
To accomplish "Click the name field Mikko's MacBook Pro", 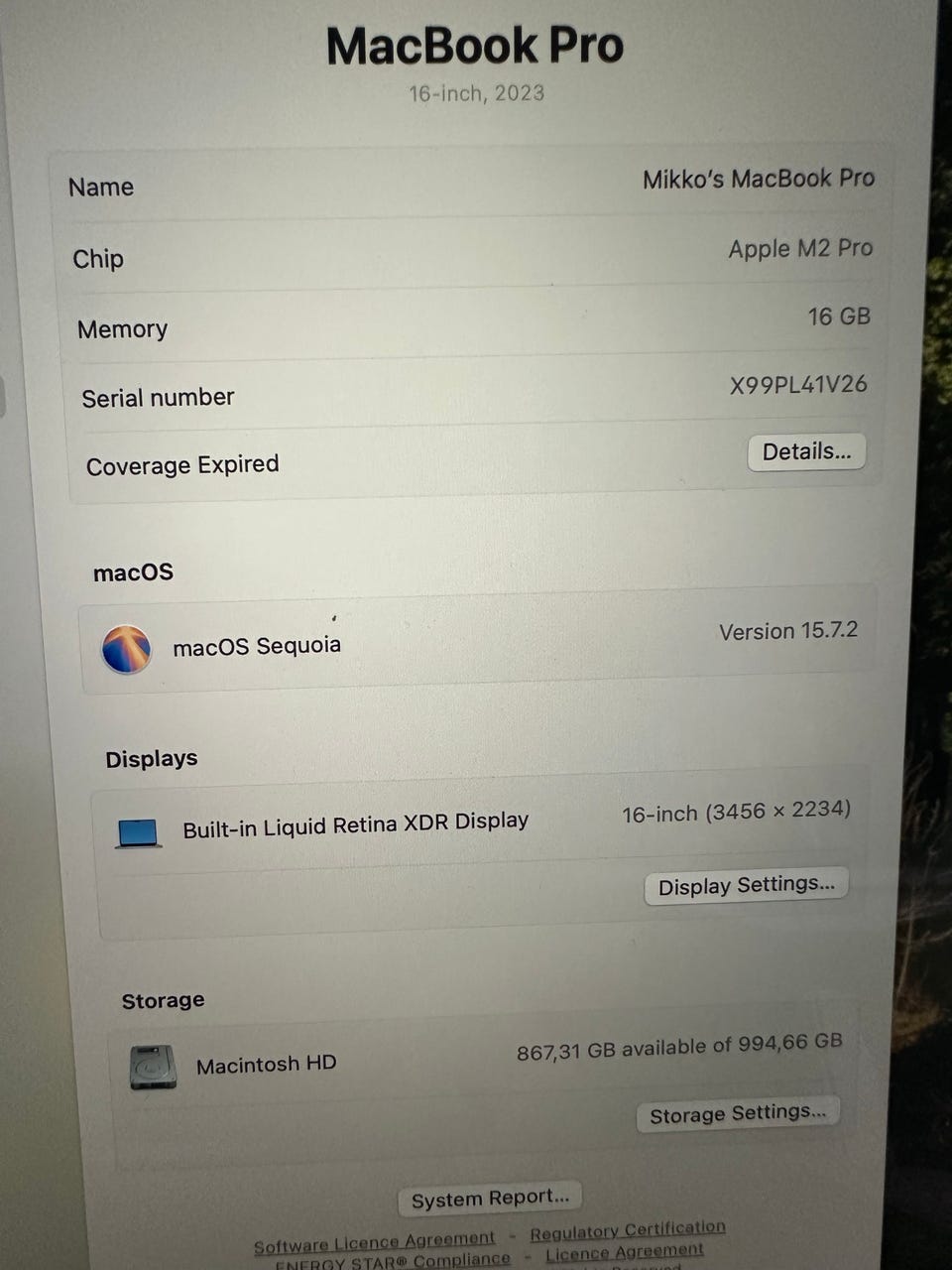I will click(759, 180).
